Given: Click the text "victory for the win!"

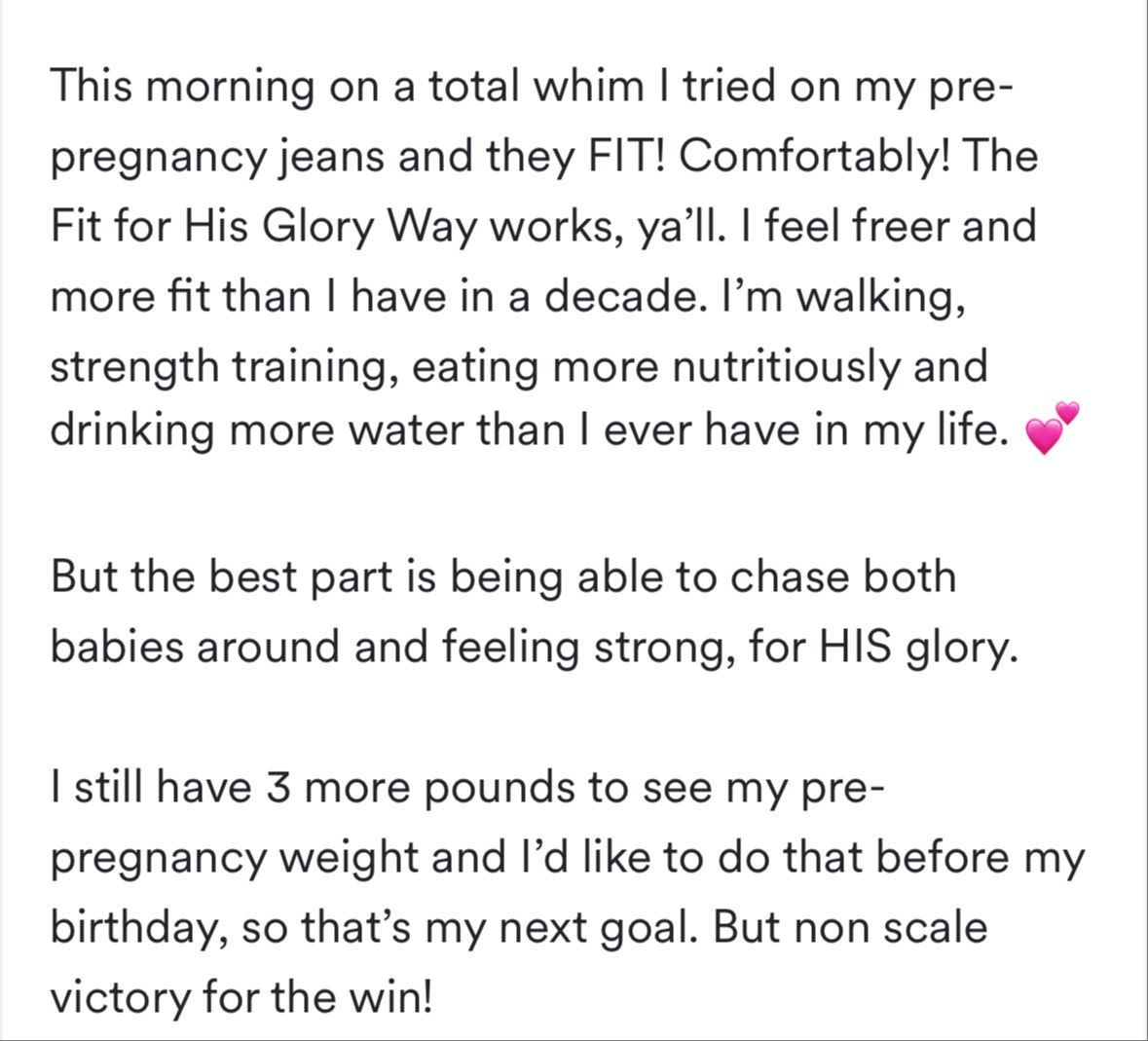Looking at the screenshot, I should click(x=241, y=999).
